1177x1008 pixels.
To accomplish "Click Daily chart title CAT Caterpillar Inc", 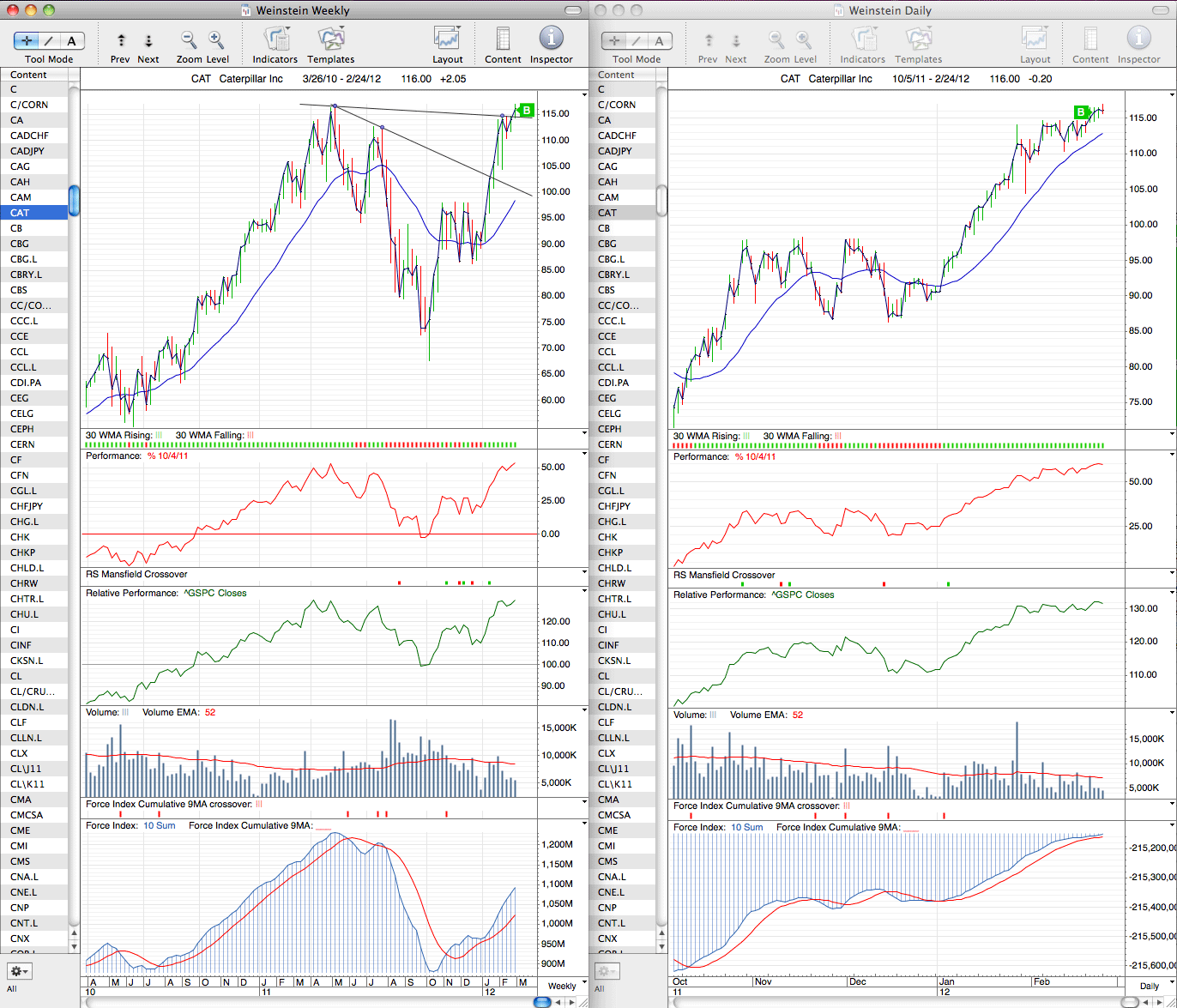I will [826, 78].
